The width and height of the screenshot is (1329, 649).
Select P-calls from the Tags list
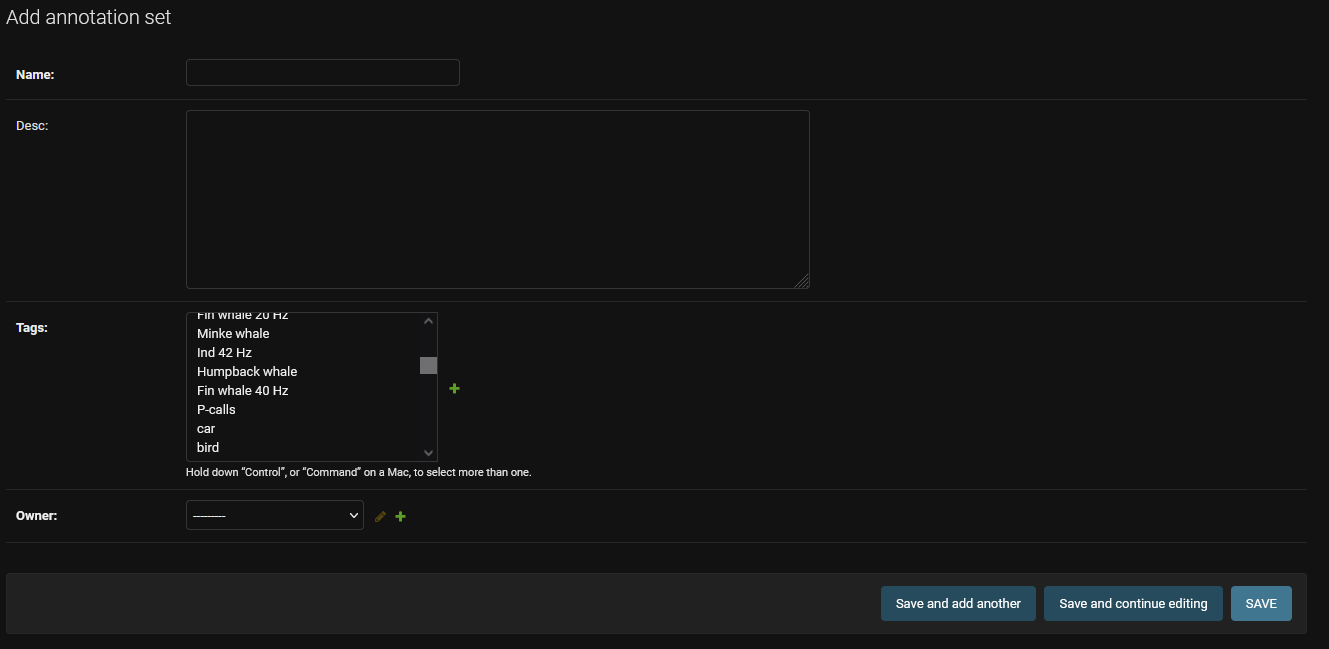pyautogui.click(x=216, y=409)
